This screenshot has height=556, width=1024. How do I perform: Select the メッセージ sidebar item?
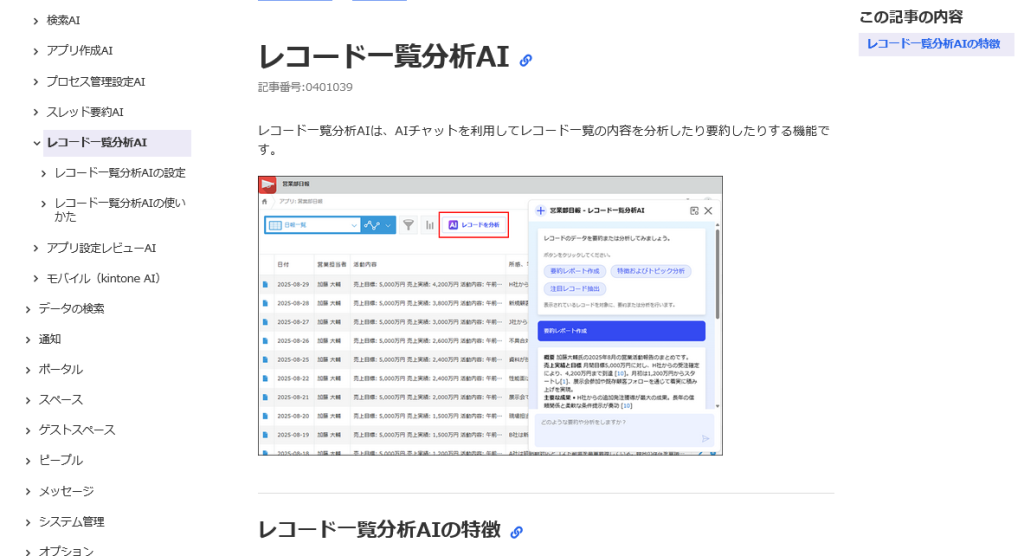(x=66, y=491)
